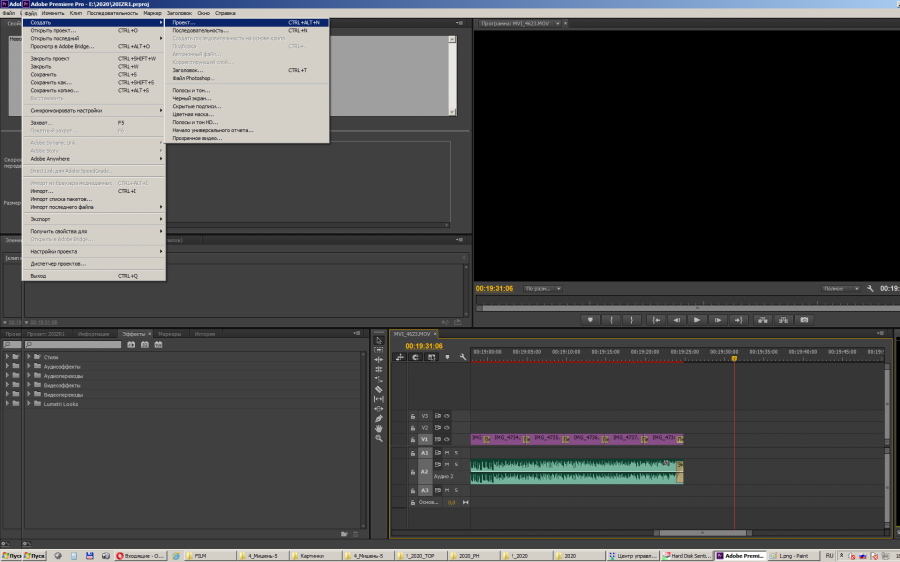Open the zoom level dropdown in program monitor
Screen dimensions: 900x562
(543, 289)
